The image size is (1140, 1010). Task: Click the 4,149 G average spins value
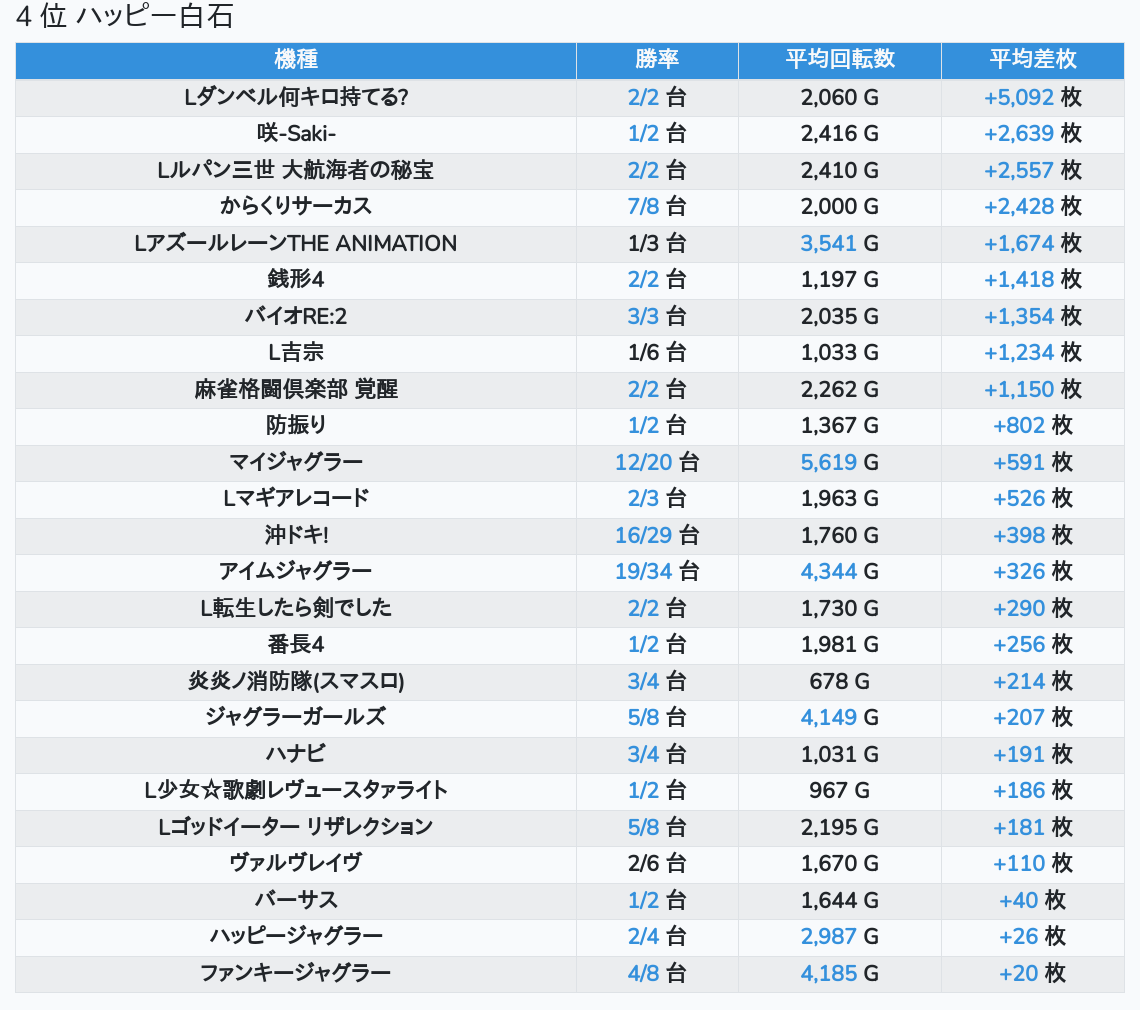coord(840,718)
